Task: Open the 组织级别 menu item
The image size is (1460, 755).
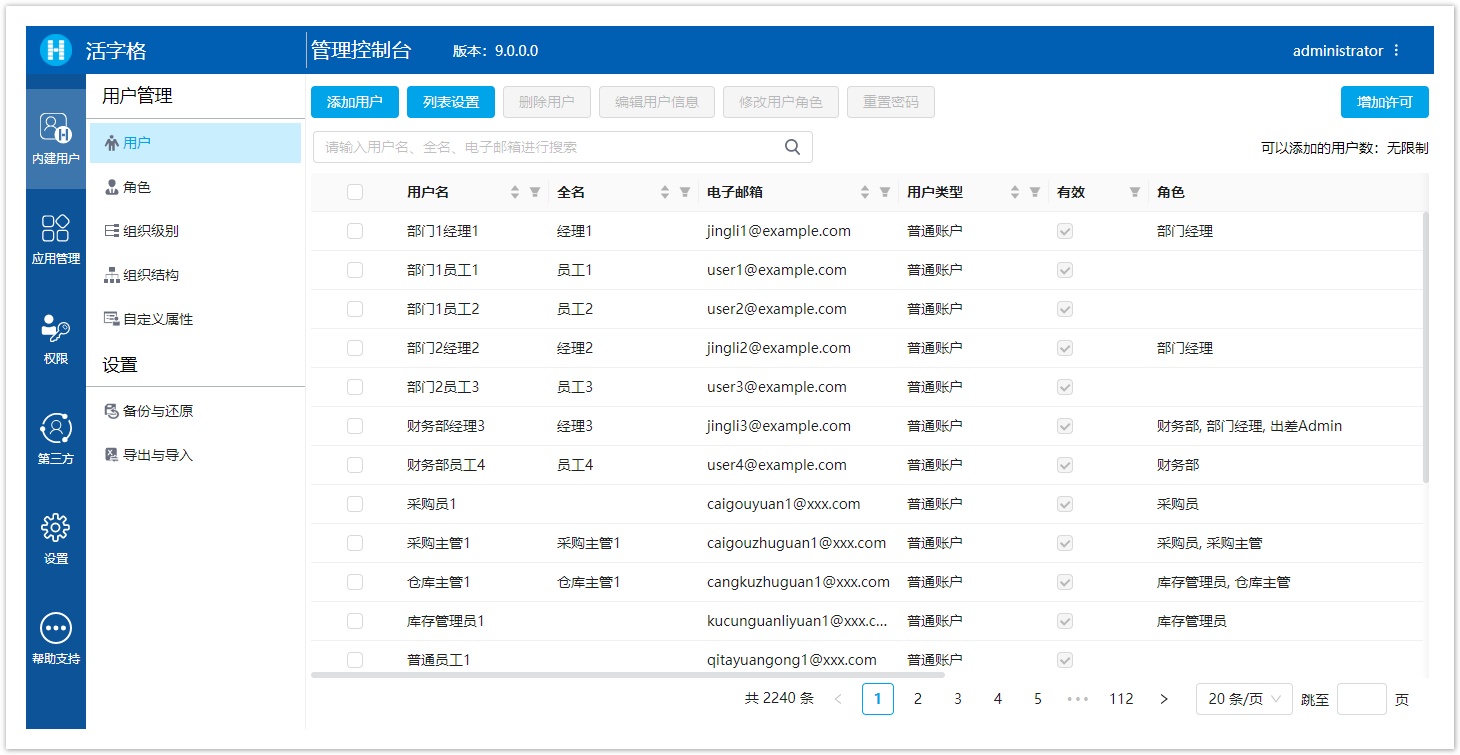Action: click(x=195, y=231)
